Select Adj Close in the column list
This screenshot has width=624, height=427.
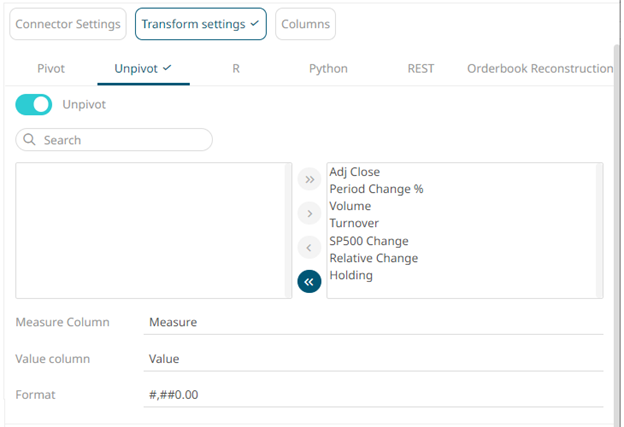[x=354, y=172]
